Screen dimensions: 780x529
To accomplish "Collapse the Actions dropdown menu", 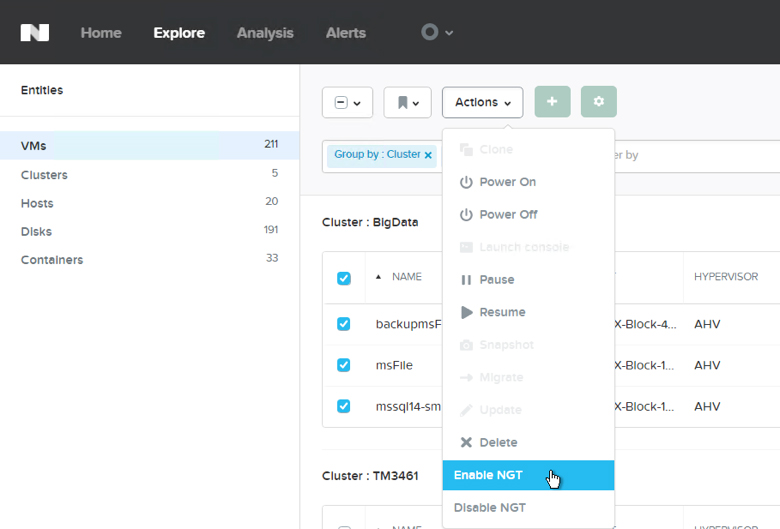I will (482, 102).
